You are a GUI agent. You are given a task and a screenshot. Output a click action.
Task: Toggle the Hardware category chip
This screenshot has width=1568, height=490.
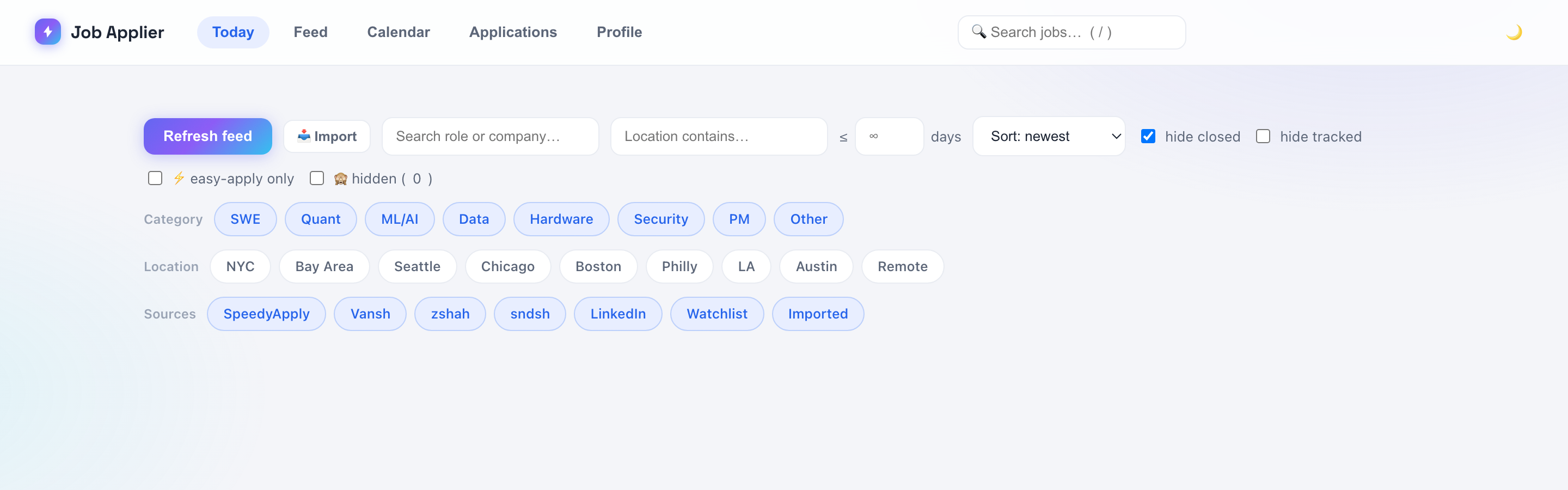561,219
